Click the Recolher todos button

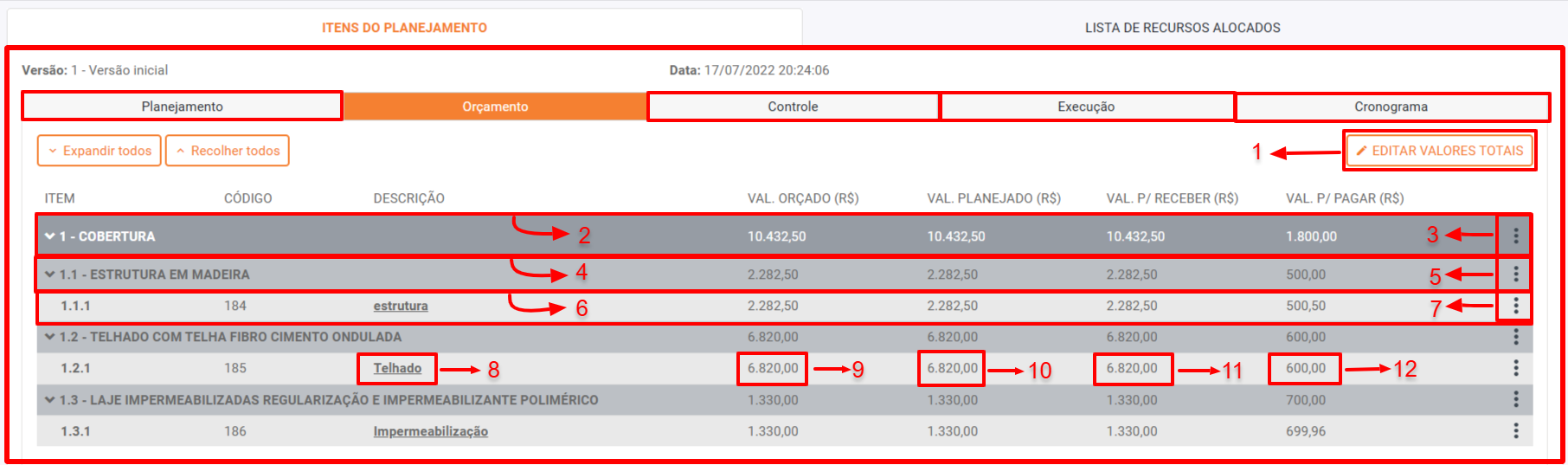coord(228,151)
